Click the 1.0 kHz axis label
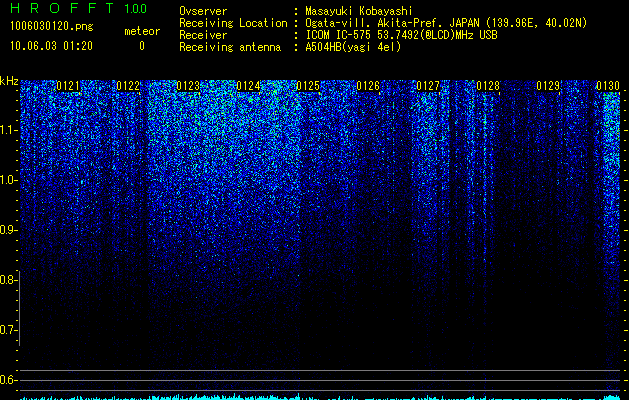 (7, 180)
